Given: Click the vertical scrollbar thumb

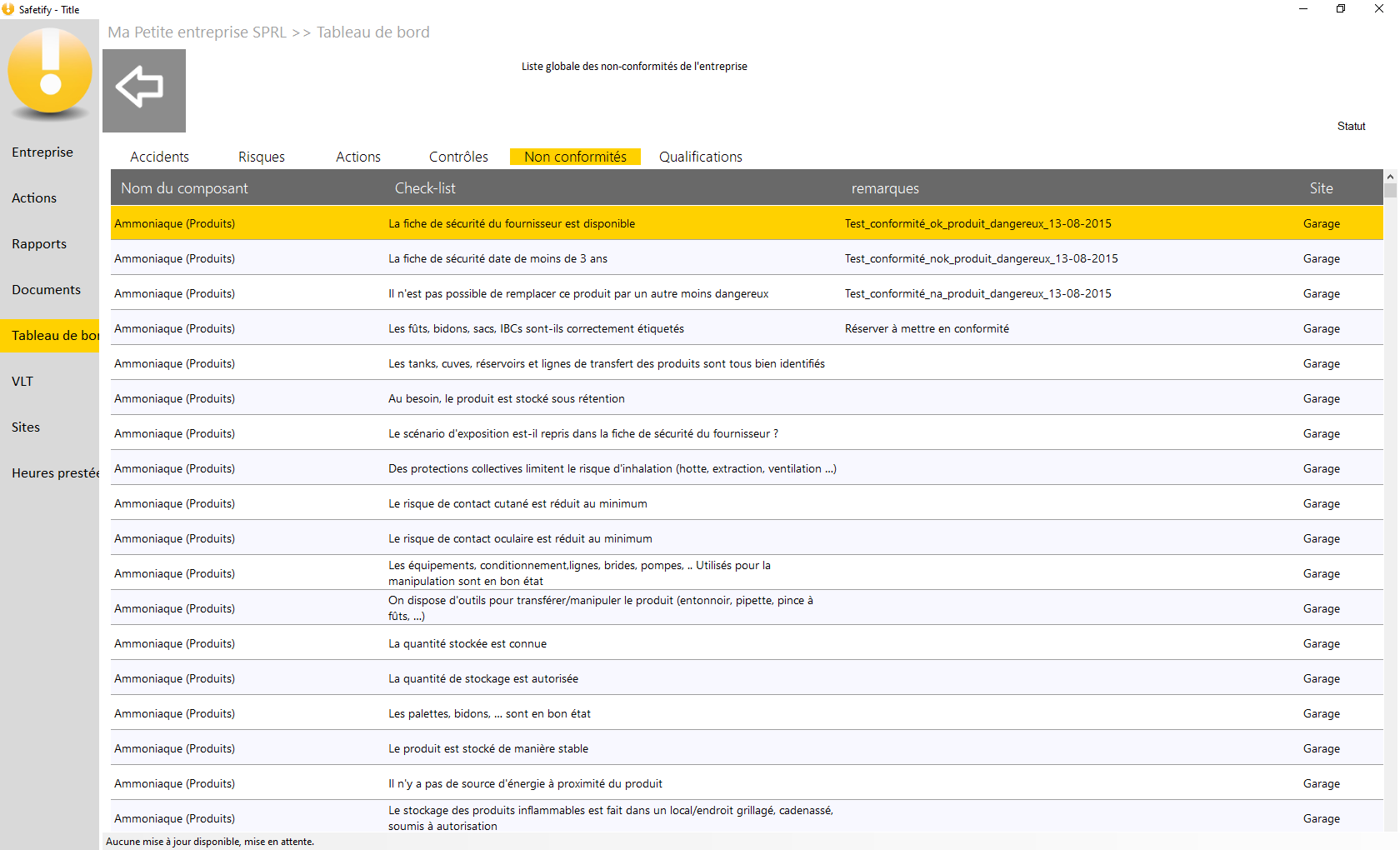Looking at the screenshot, I should 1390,189.
